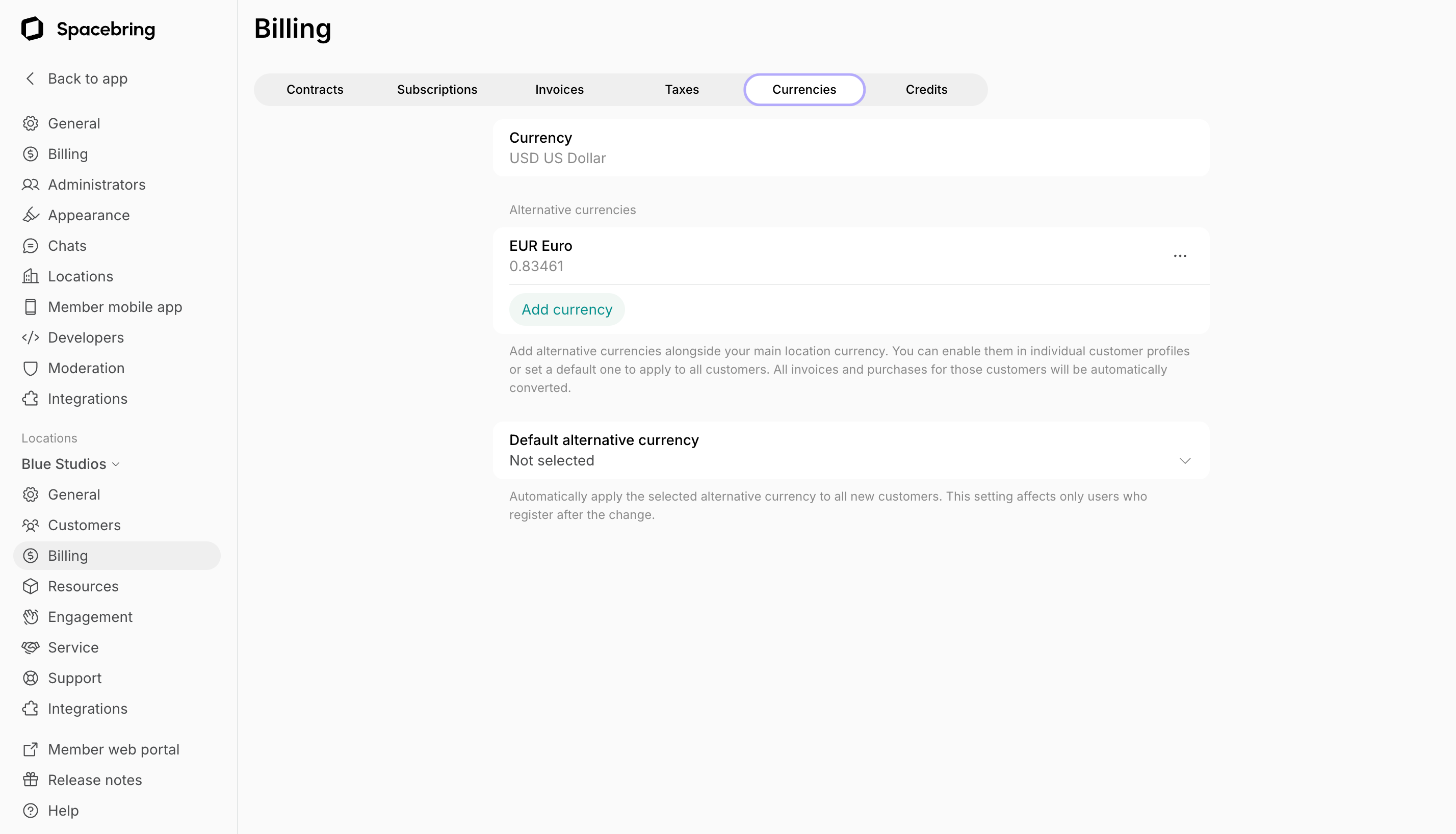Screen dimensions: 1456x834
Task: Click the Currency USD US Dollar field
Action: 851,148
